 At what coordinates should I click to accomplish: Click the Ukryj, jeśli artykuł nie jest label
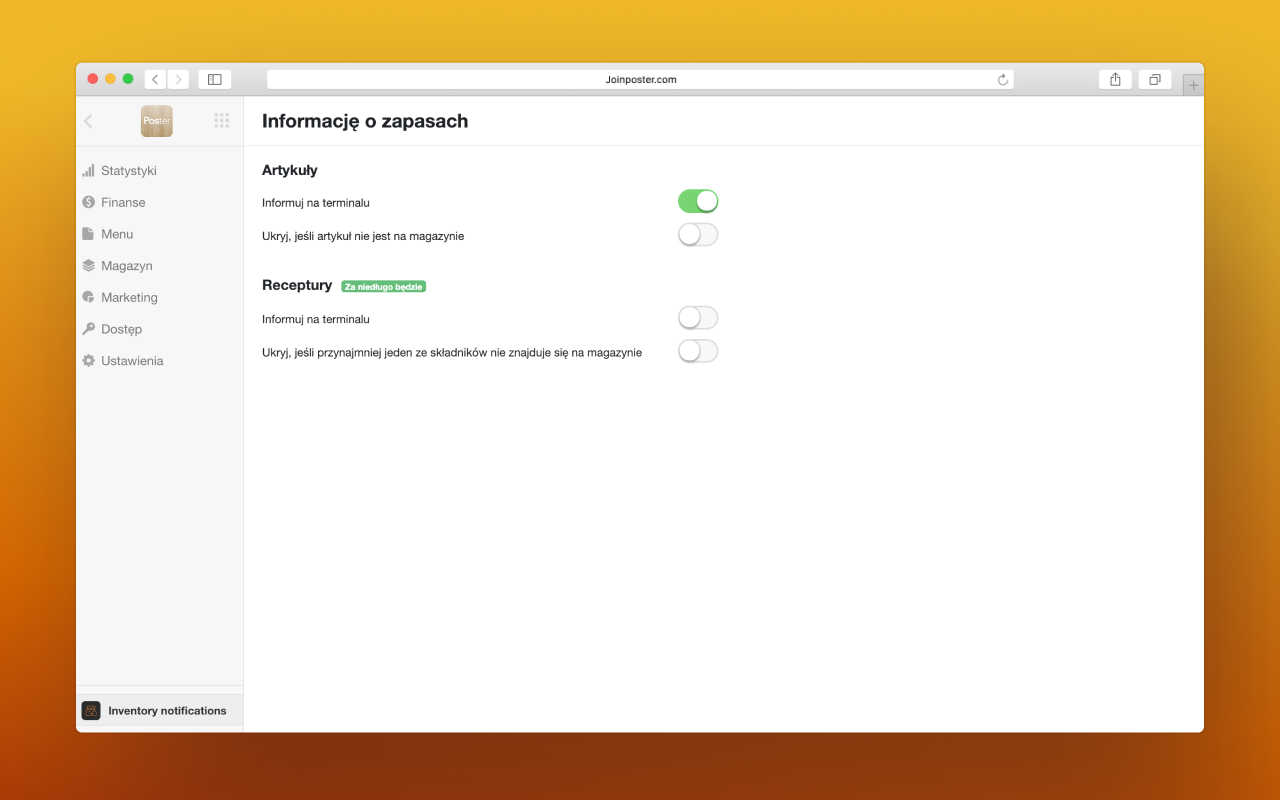pyautogui.click(x=363, y=236)
